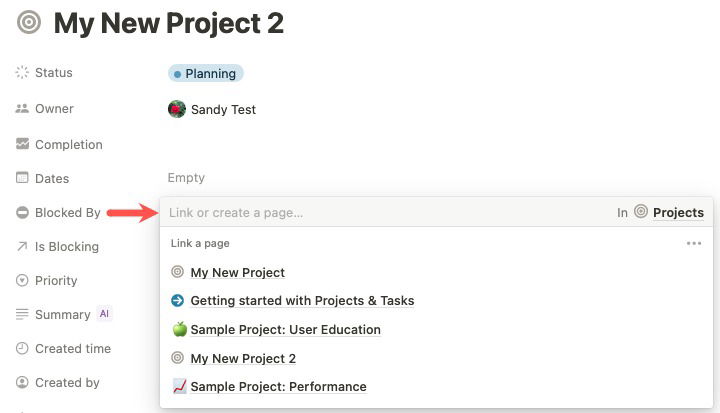The image size is (720, 413).
Task: Click the Dates calendar icon
Action: coord(22,178)
